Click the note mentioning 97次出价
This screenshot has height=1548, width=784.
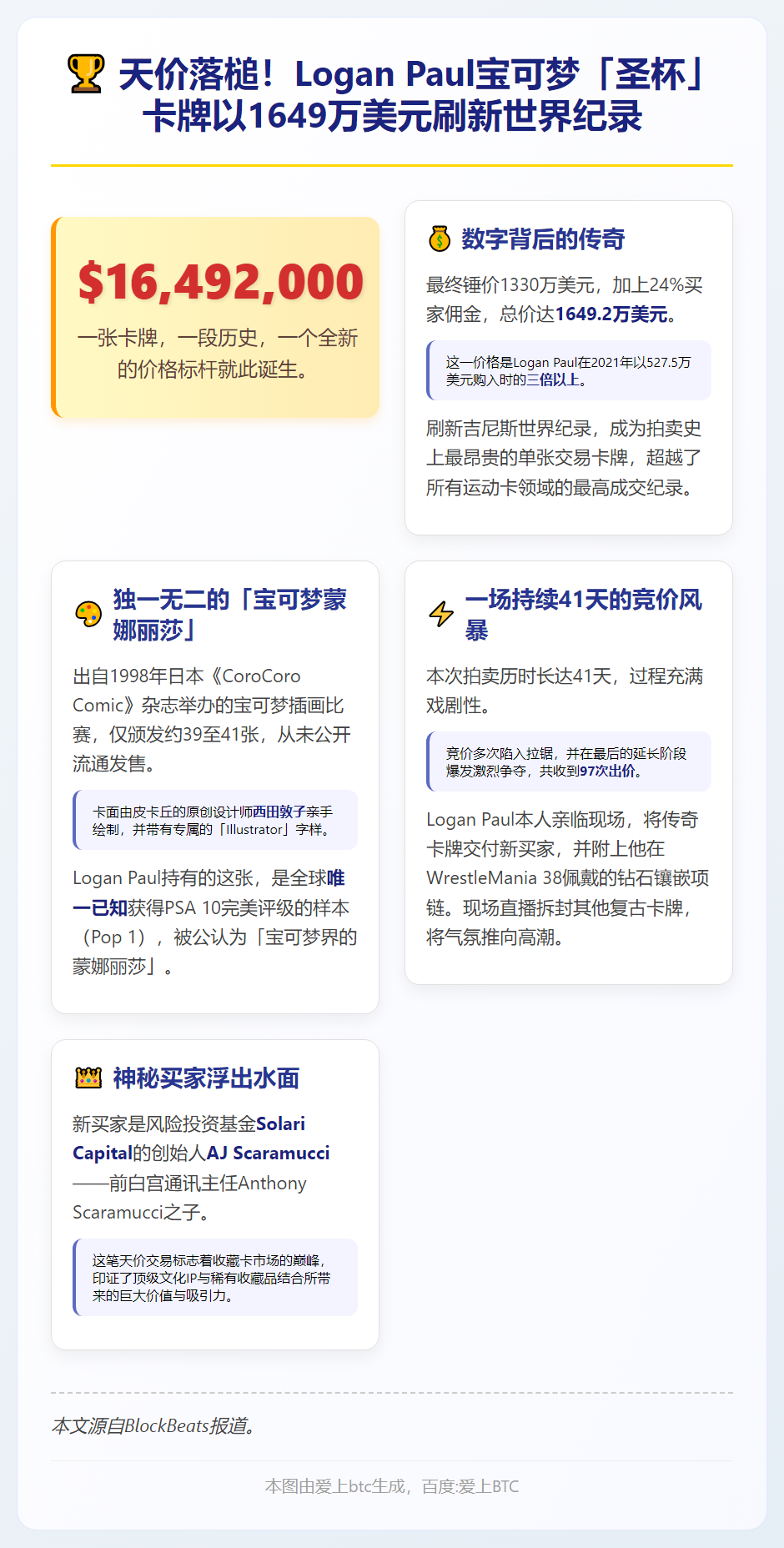point(569,761)
